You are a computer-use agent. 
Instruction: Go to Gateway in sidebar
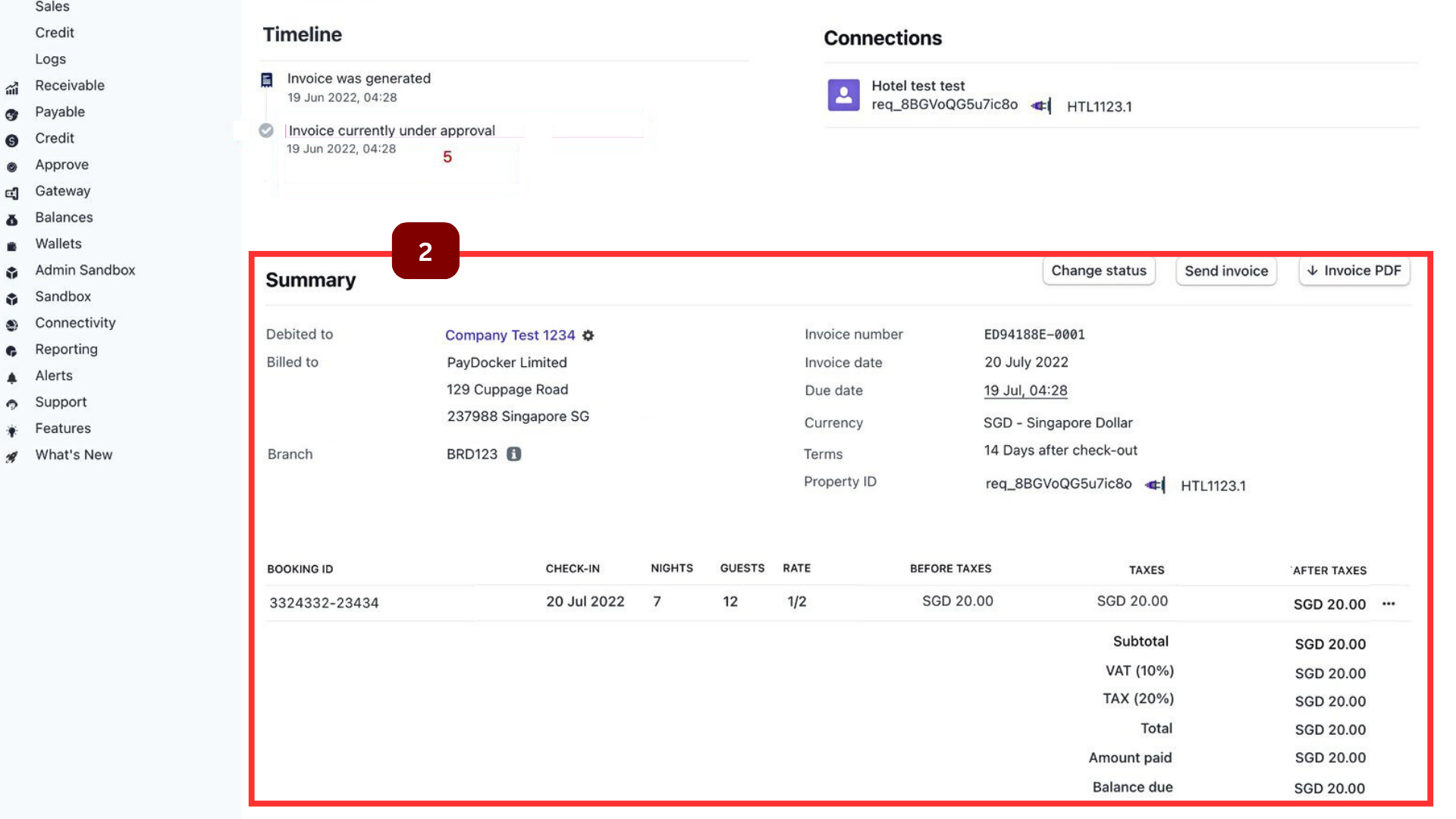click(x=63, y=191)
